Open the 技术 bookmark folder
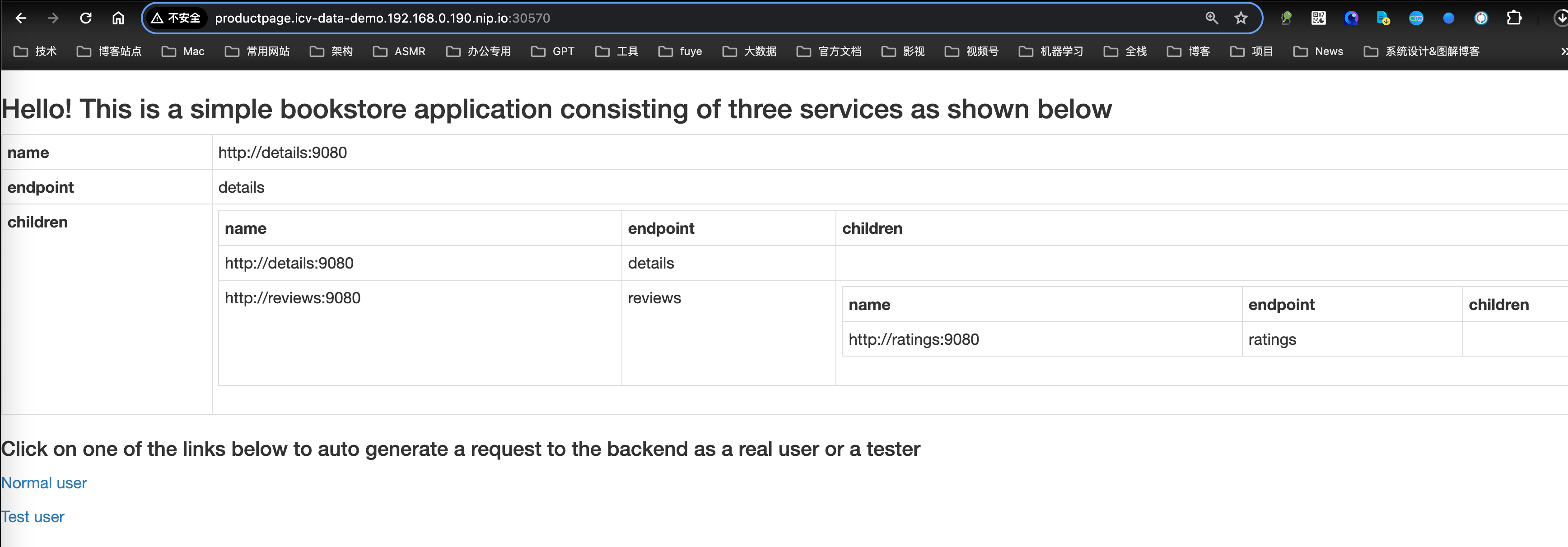Viewport: 1568px width, 547px height. coord(35,52)
